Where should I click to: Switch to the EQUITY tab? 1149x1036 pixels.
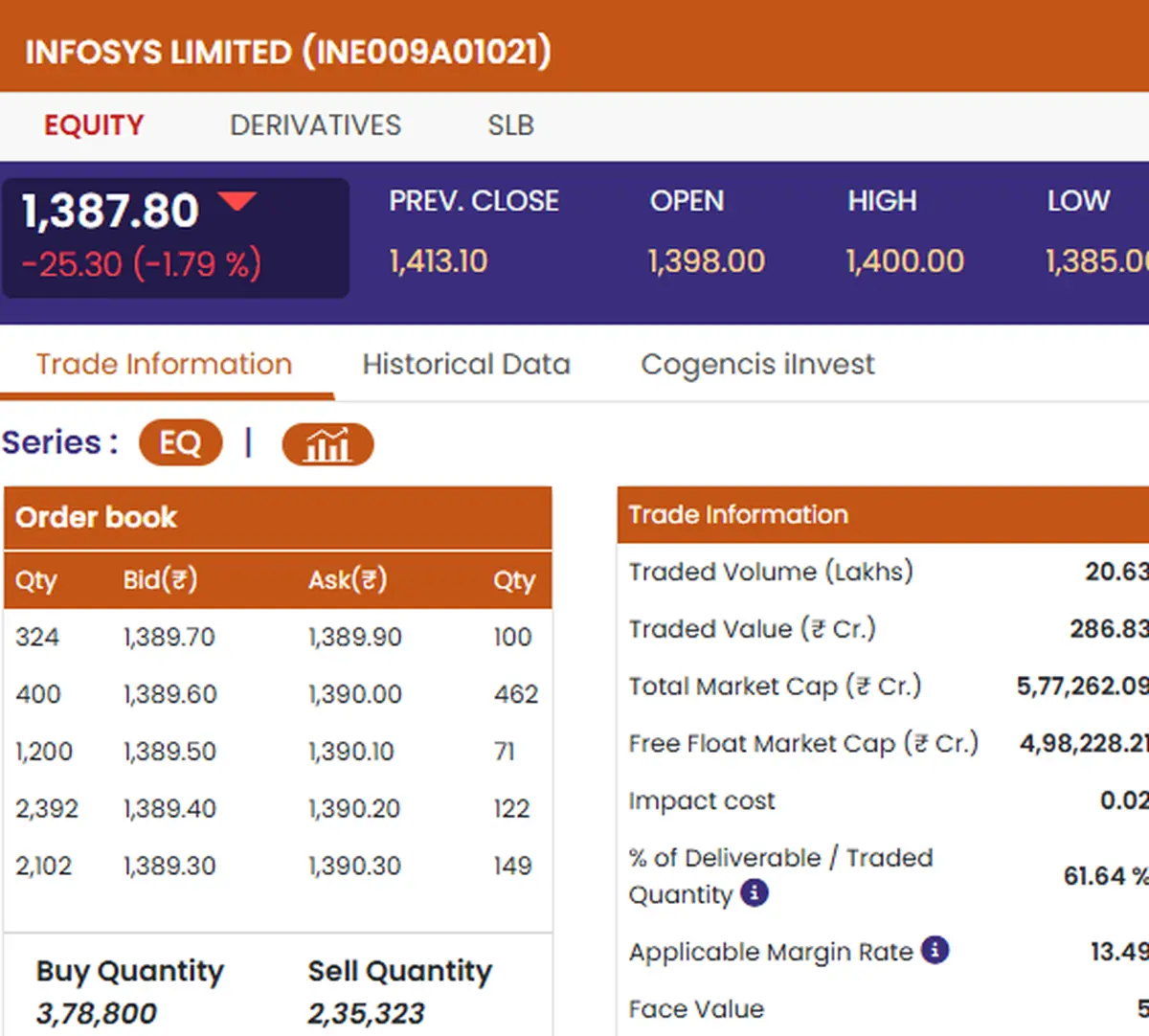tap(94, 125)
